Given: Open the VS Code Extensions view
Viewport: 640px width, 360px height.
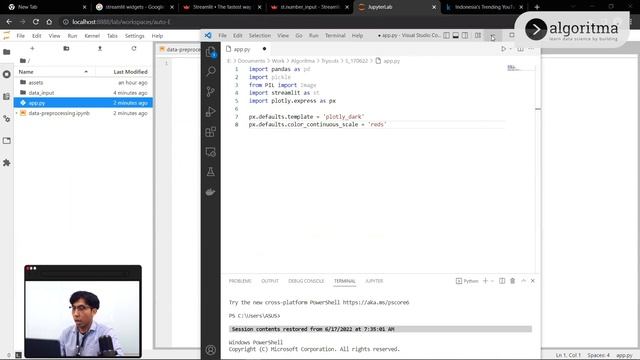Looking at the screenshot, I should tap(211, 132).
